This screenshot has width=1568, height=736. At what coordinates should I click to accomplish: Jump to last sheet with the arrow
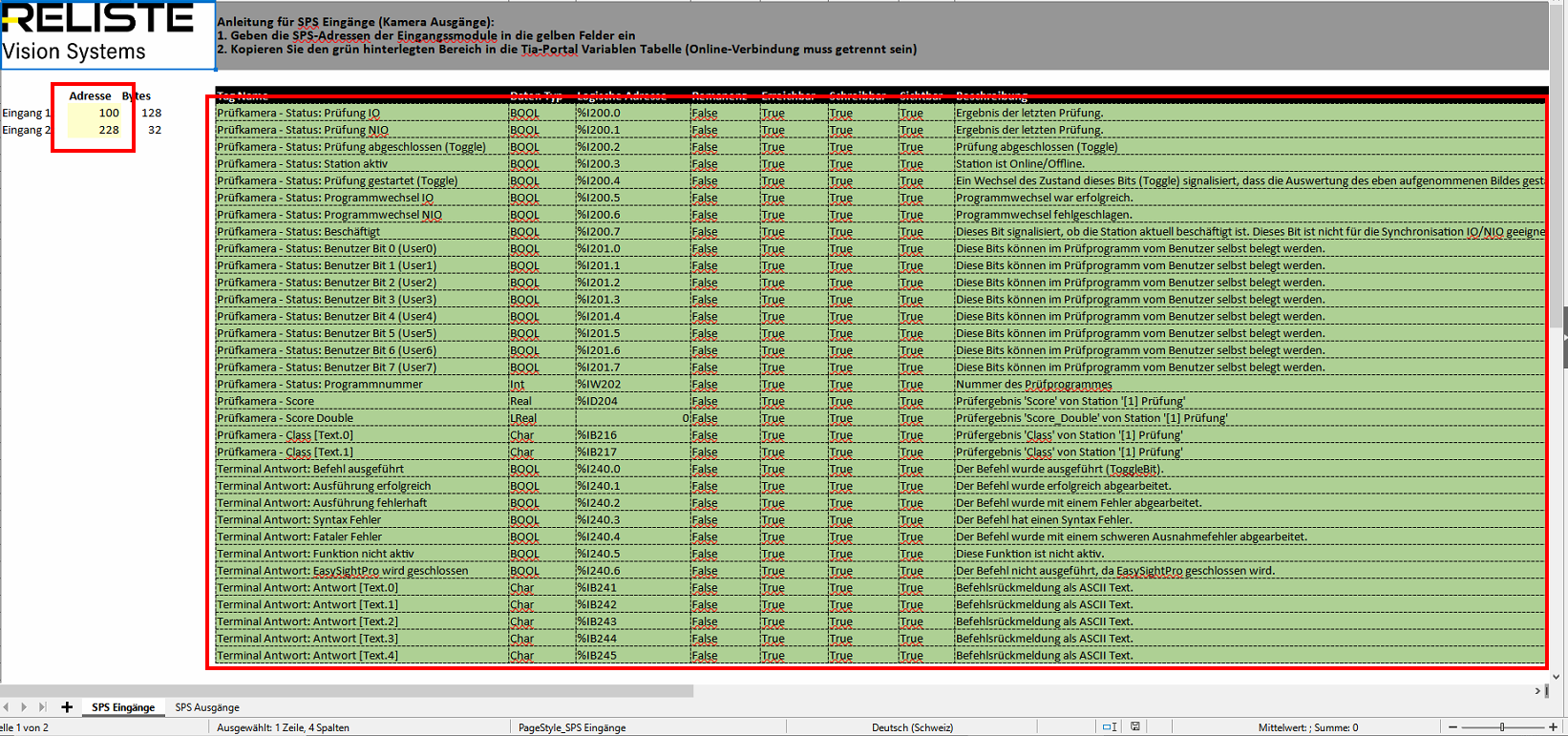(42, 707)
